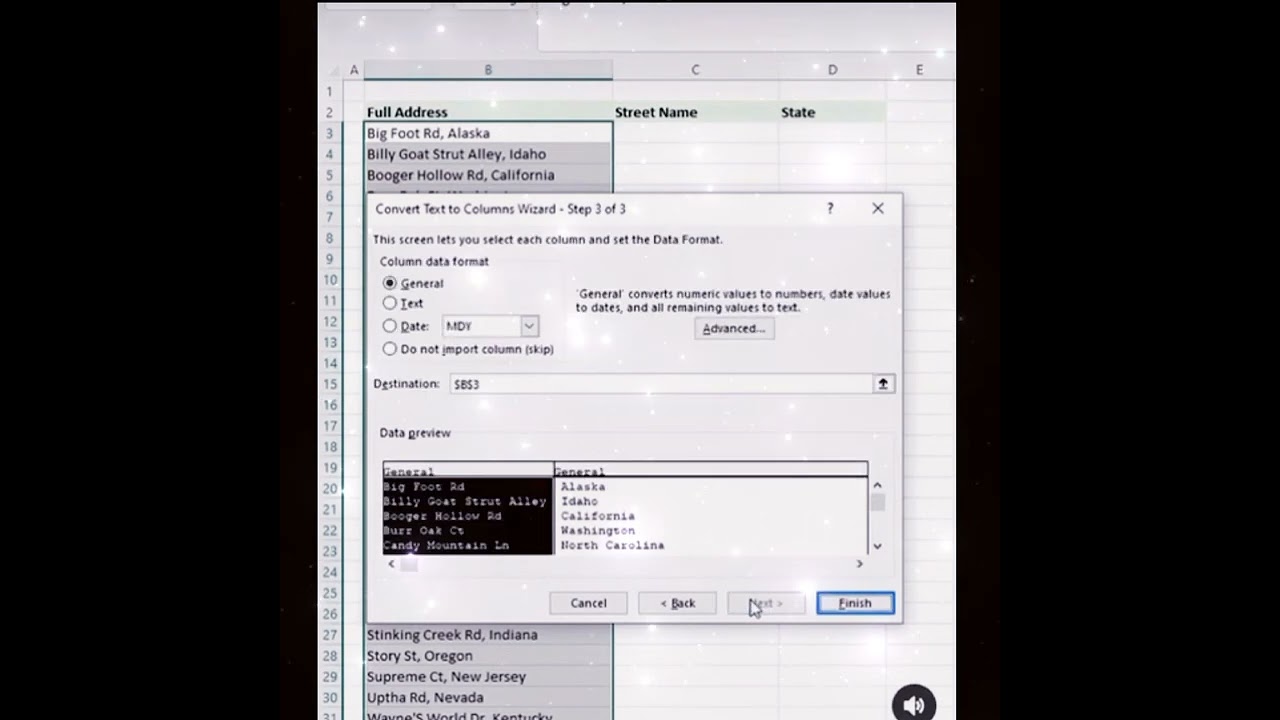Select Do not import column (skip)
Viewport: 1280px width, 720px height.
tap(390, 349)
